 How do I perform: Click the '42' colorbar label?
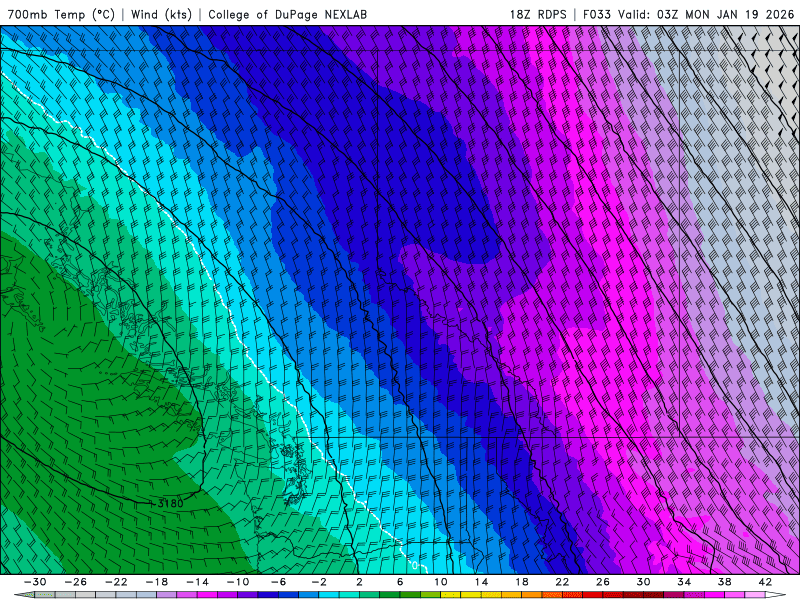pos(765,582)
